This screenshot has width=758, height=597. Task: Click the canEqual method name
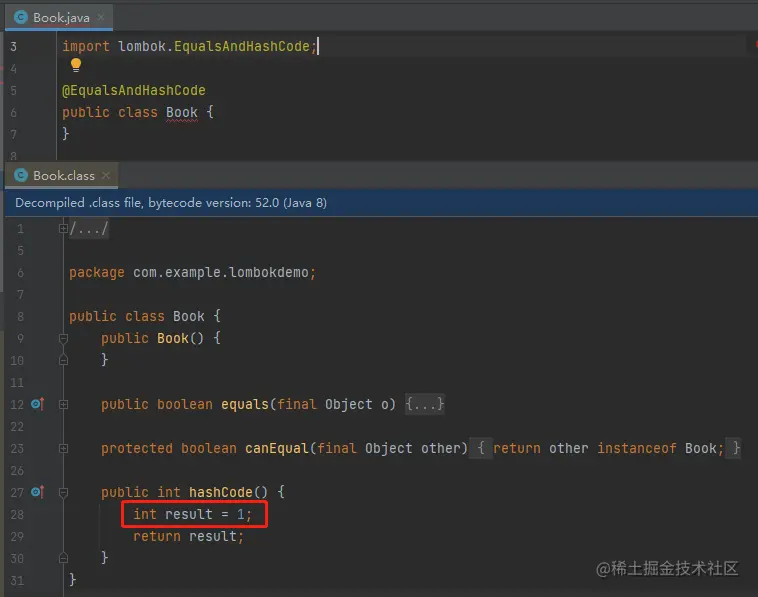pos(277,448)
